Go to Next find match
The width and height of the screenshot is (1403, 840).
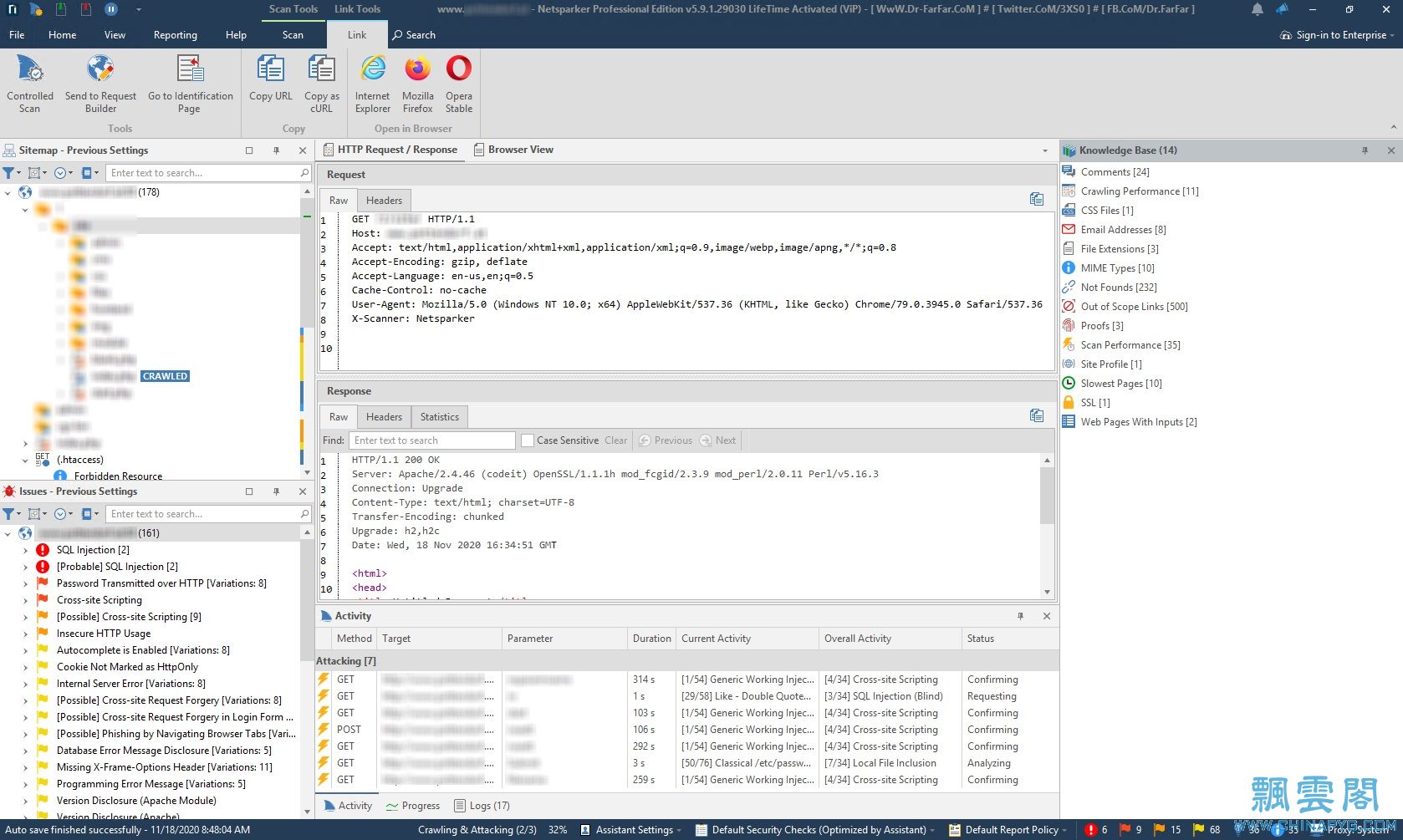(x=718, y=440)
